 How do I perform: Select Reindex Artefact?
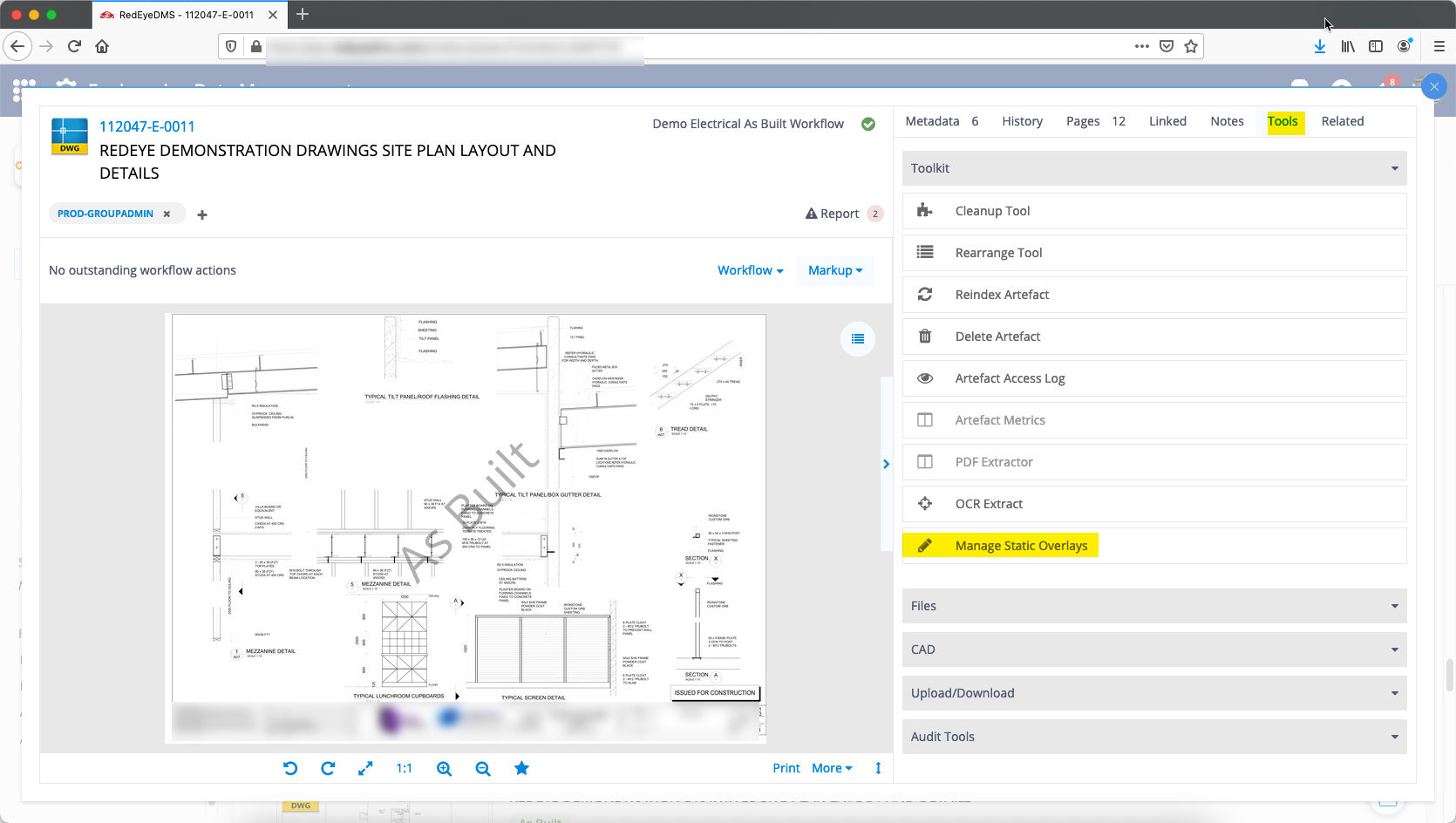[x=1154, y=295]
